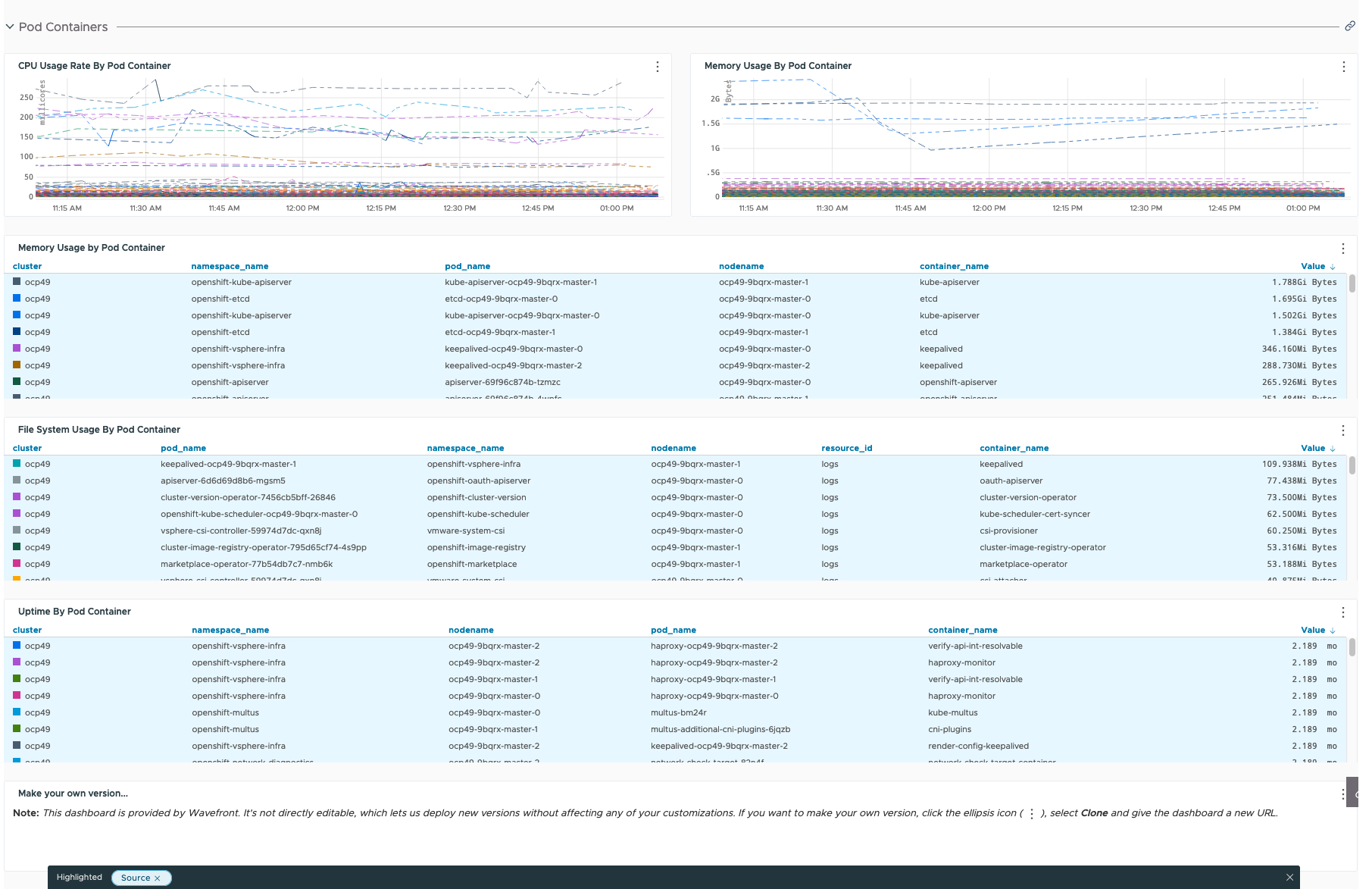Click color swatch of marketplace-operator row
The image size is (1372, 889).
coord(17,564)
